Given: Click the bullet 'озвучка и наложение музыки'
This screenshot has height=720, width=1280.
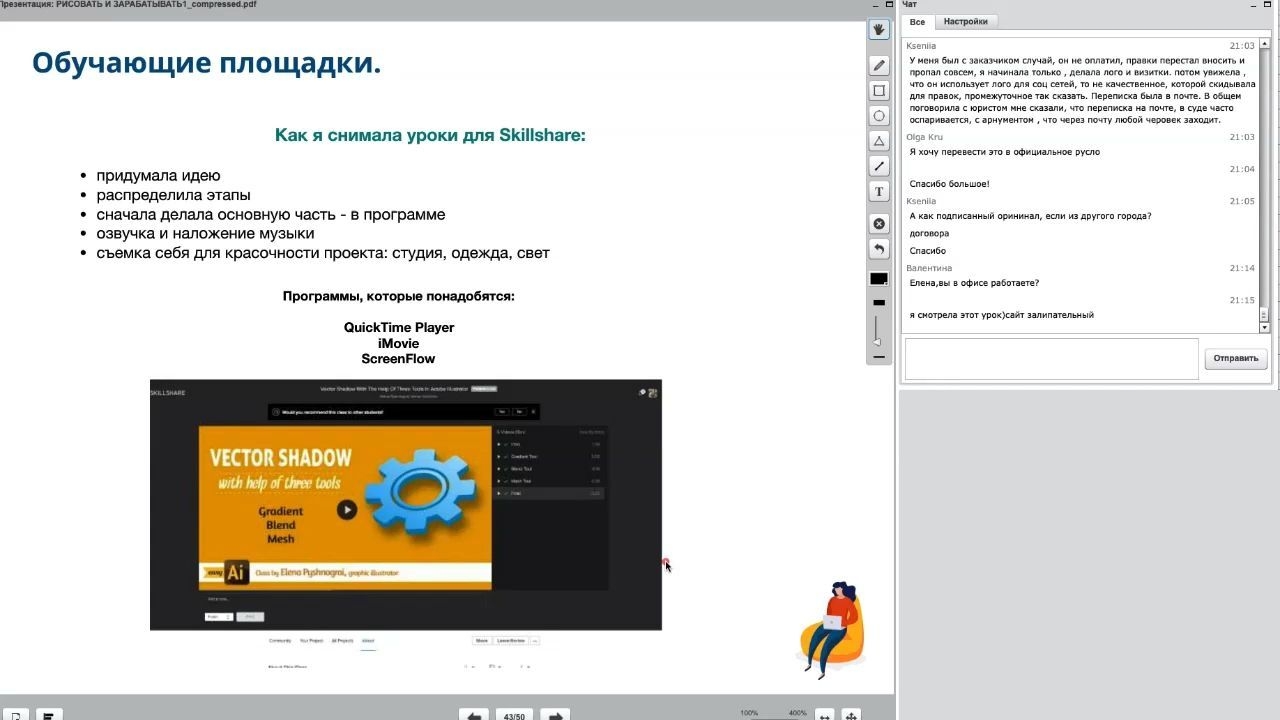Looking at the screenshot, I should click(205, 234).
